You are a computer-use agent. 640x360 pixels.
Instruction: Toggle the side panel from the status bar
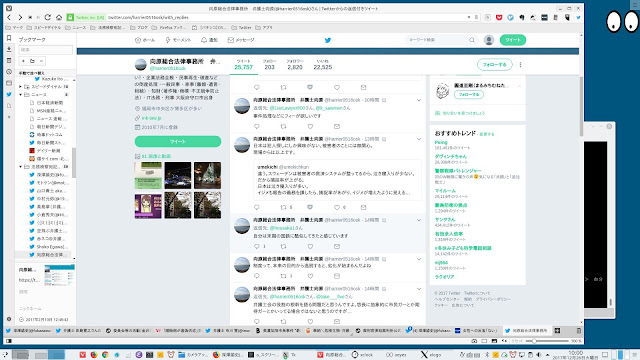pyautogui.click(x=9, y=341)
